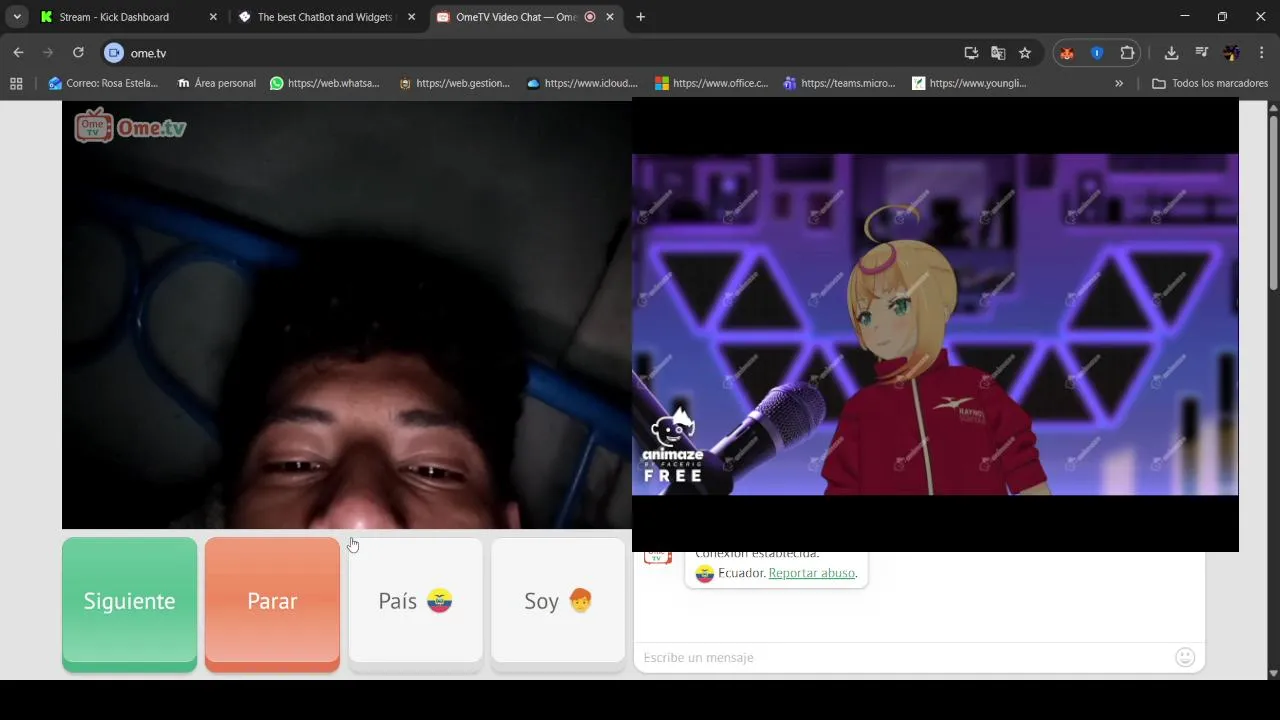Open the web.gestion bookmark
This screenshot has width=1280, height=720.
coord(454,83)
